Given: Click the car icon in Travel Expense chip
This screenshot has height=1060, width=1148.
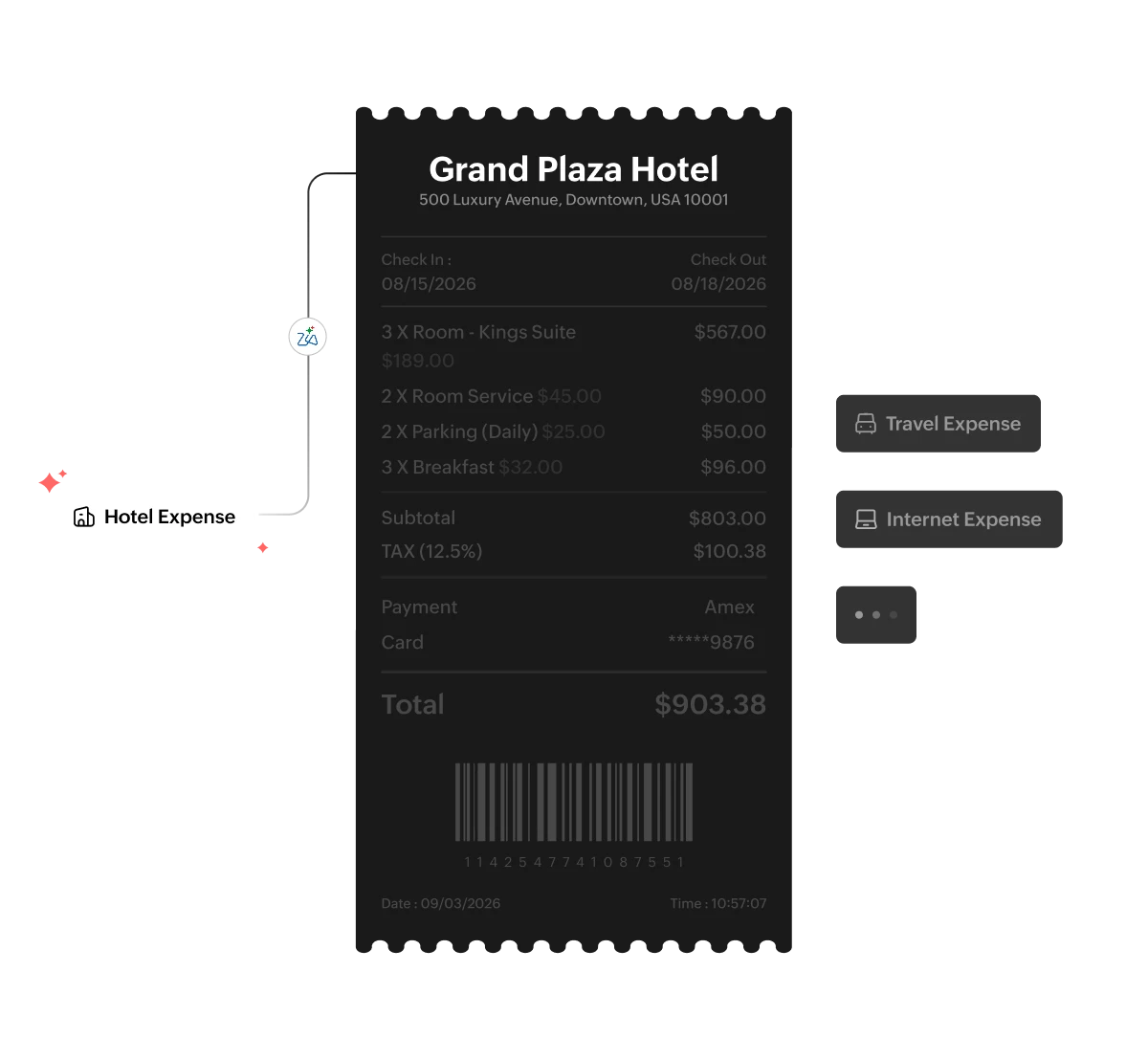Looking at the screenshot, I should pyautogui.click(x=866, y=424).
